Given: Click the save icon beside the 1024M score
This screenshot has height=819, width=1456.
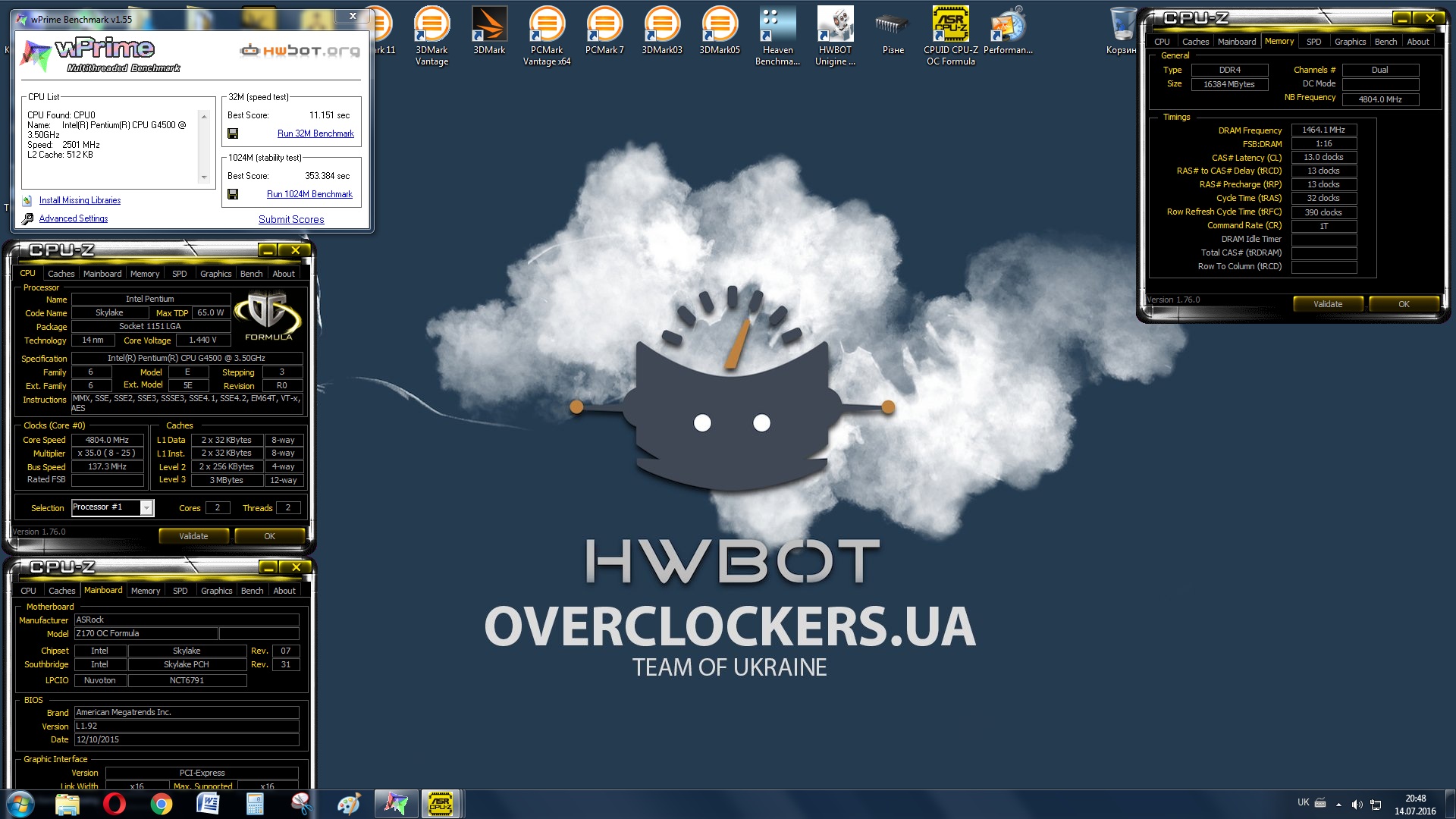Looking at the screenshot, I should click(x=233, y=194).
